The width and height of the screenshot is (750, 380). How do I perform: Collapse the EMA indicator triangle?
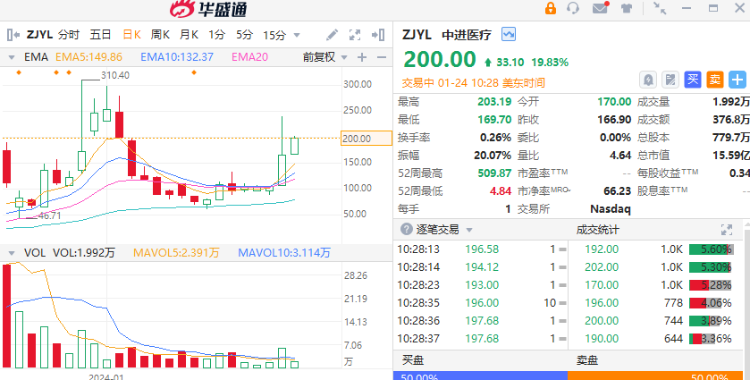point(11,57)
